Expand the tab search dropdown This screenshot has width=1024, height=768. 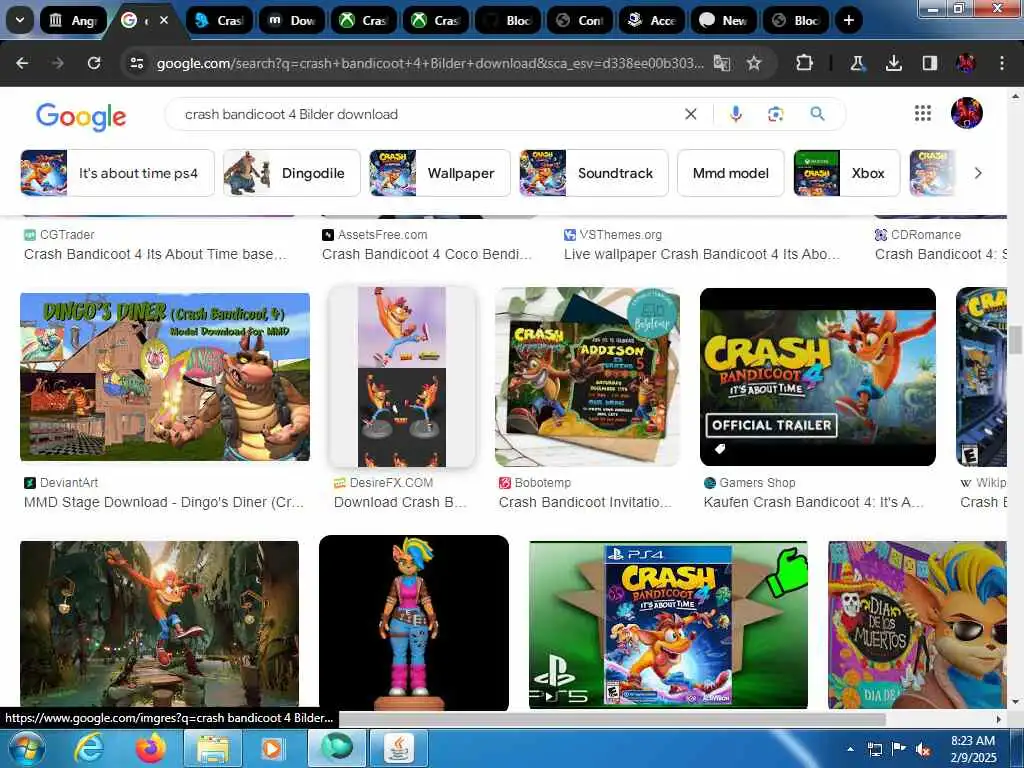click(20, 20)
